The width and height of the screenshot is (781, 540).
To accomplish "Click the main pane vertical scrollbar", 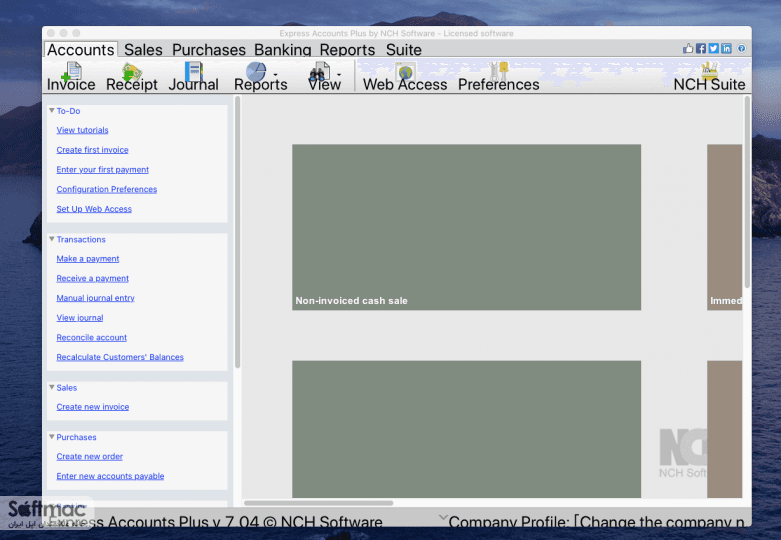I will click(x=747, y=192).
